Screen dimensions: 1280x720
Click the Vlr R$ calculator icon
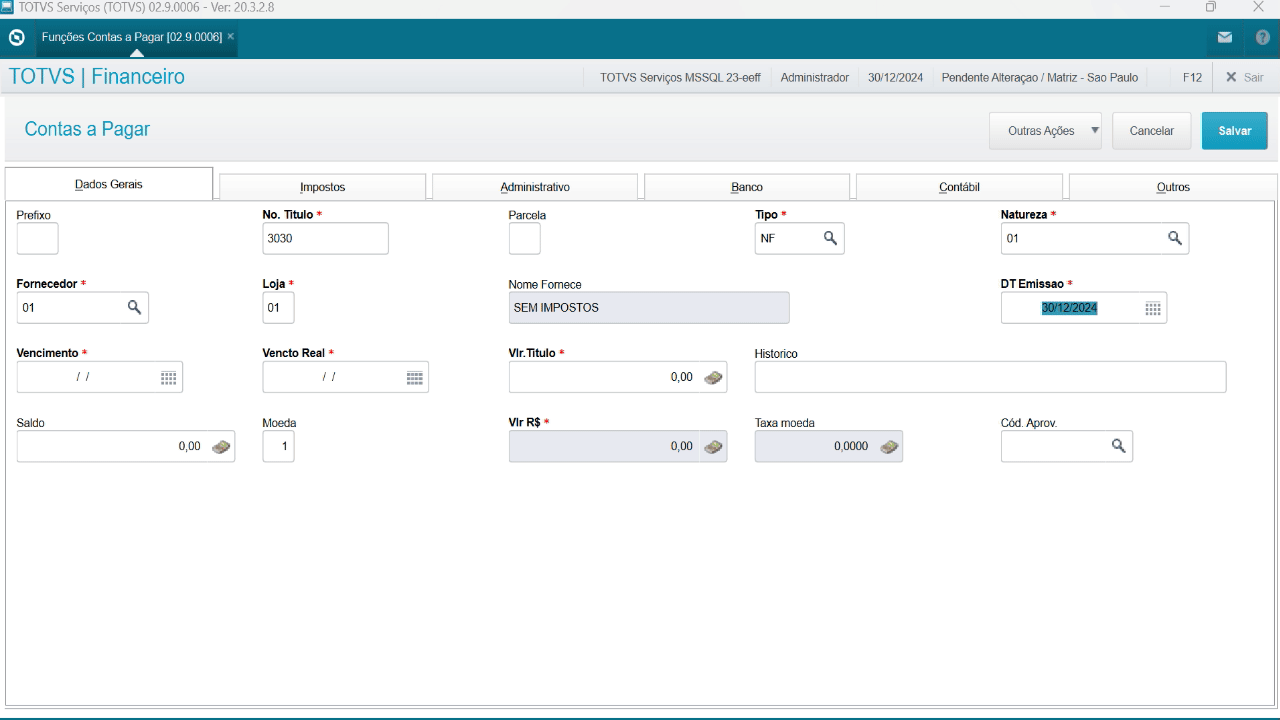coord(713,446)
